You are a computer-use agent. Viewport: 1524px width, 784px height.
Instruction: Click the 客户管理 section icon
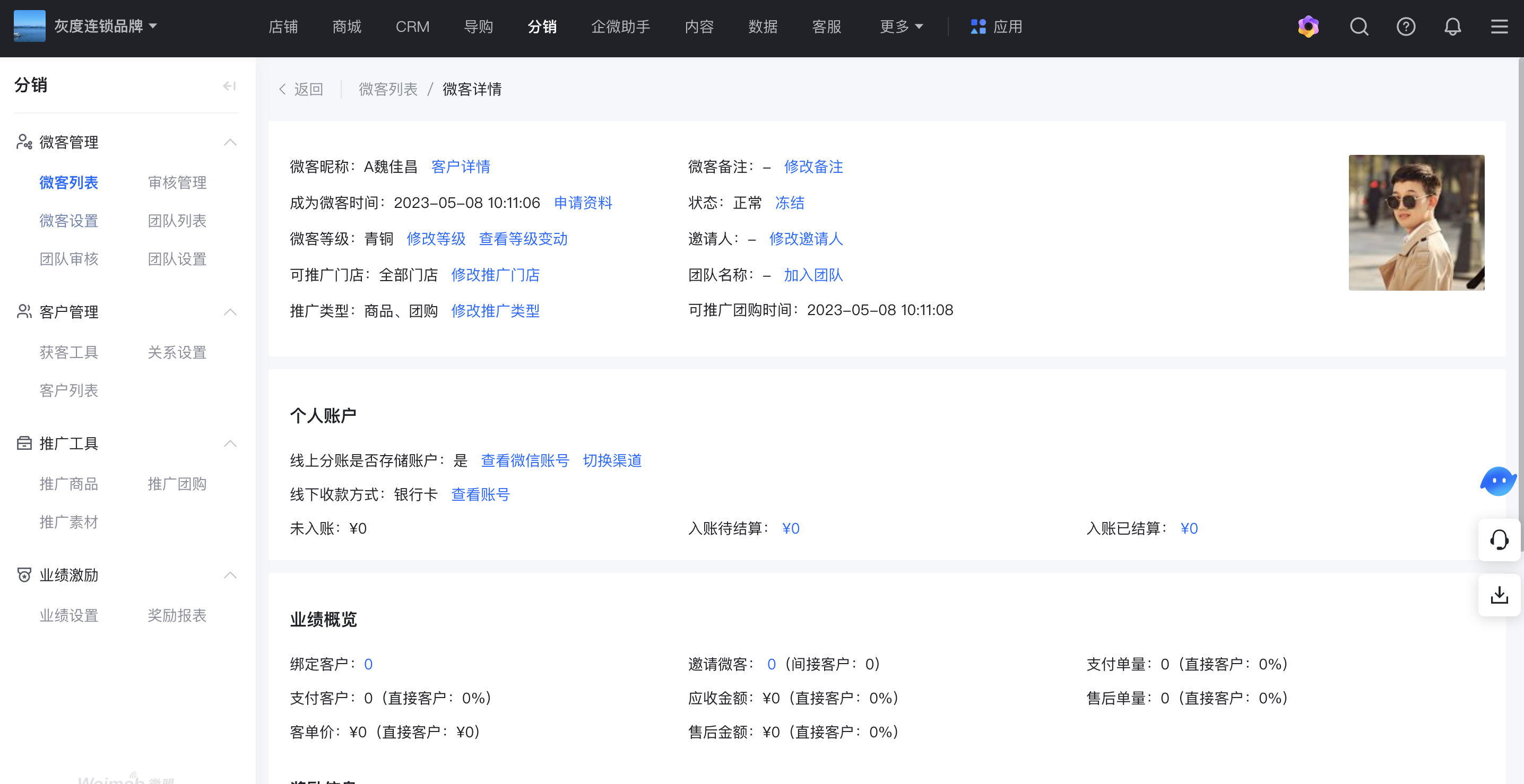pos(24,311)
